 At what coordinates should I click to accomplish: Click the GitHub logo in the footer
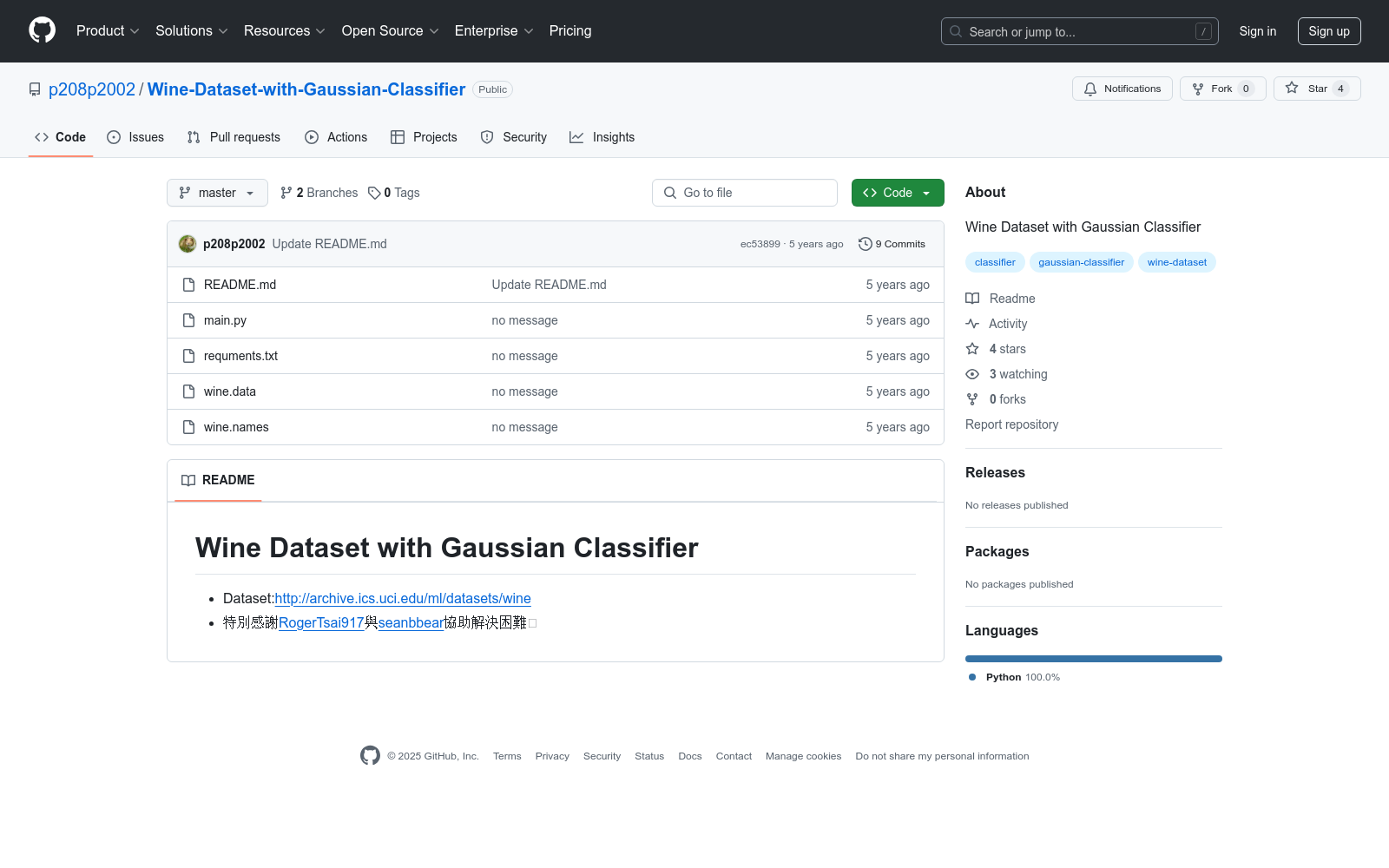tap(370, 756)
